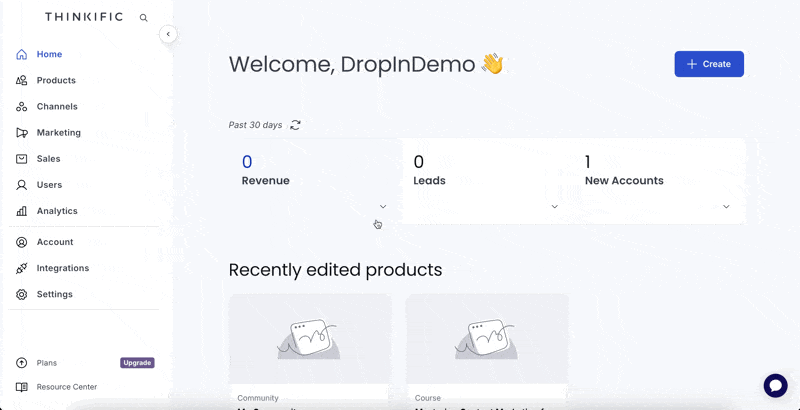Screen dimensions: 800x410
Task: Expand the Revenue card chevron
Action: 383,207
